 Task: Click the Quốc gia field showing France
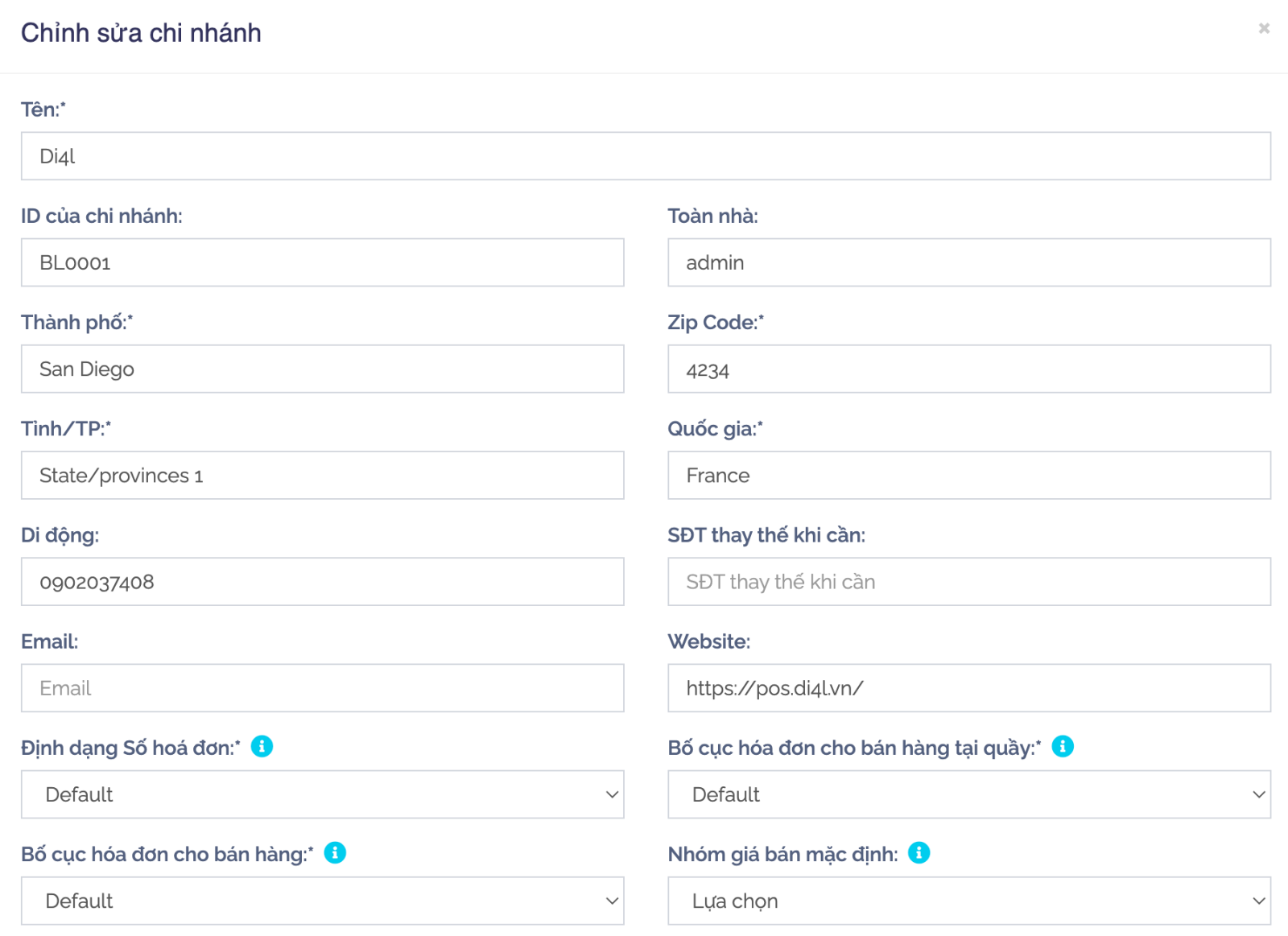click(x=968, y=476)
